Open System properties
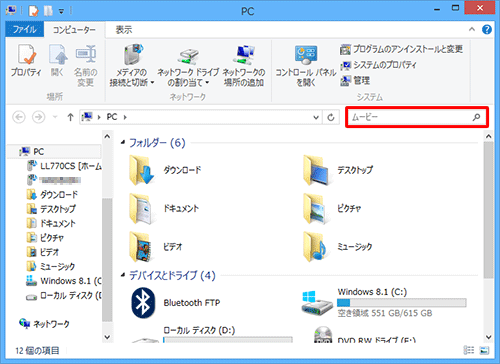This screenshot has height=364, width=500. [378, 65]
